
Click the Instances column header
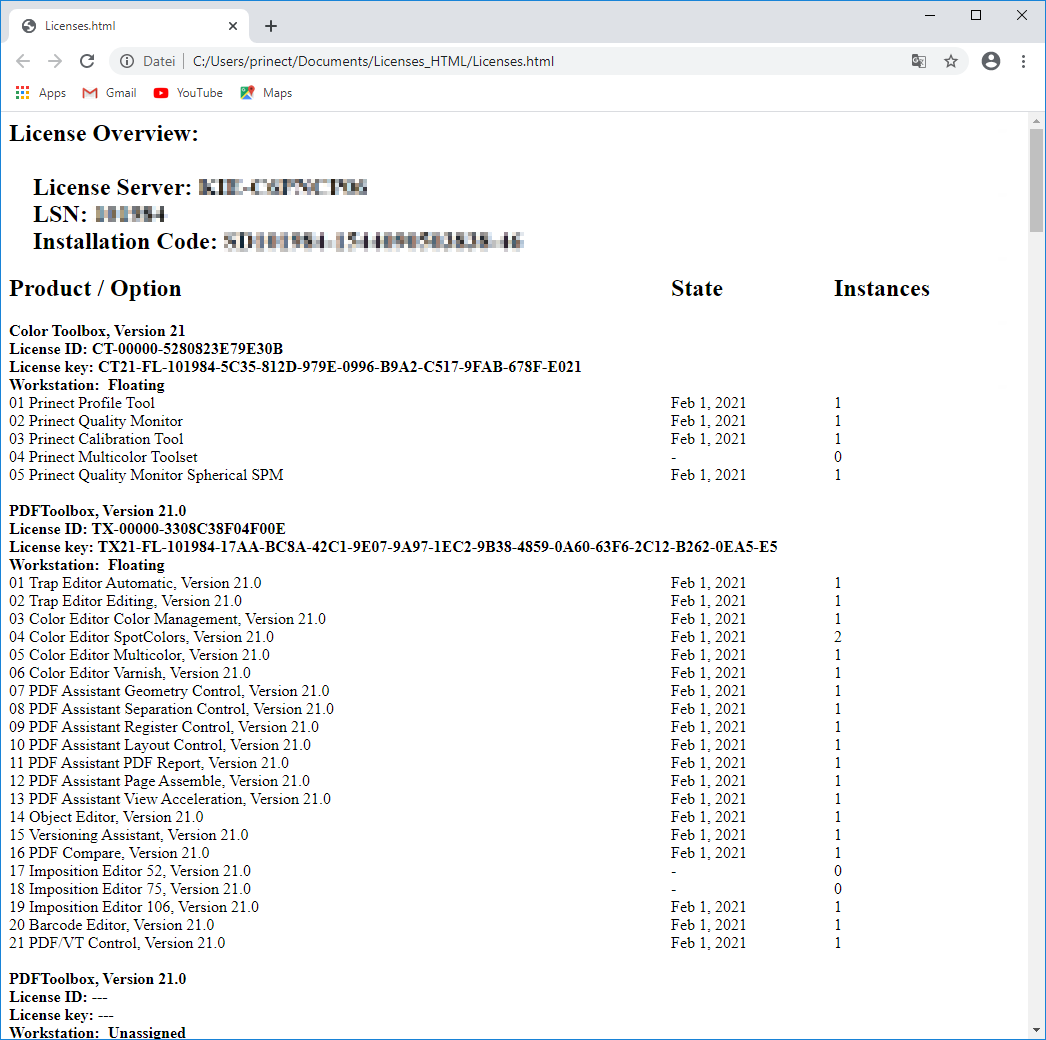[x=882, y=288]
